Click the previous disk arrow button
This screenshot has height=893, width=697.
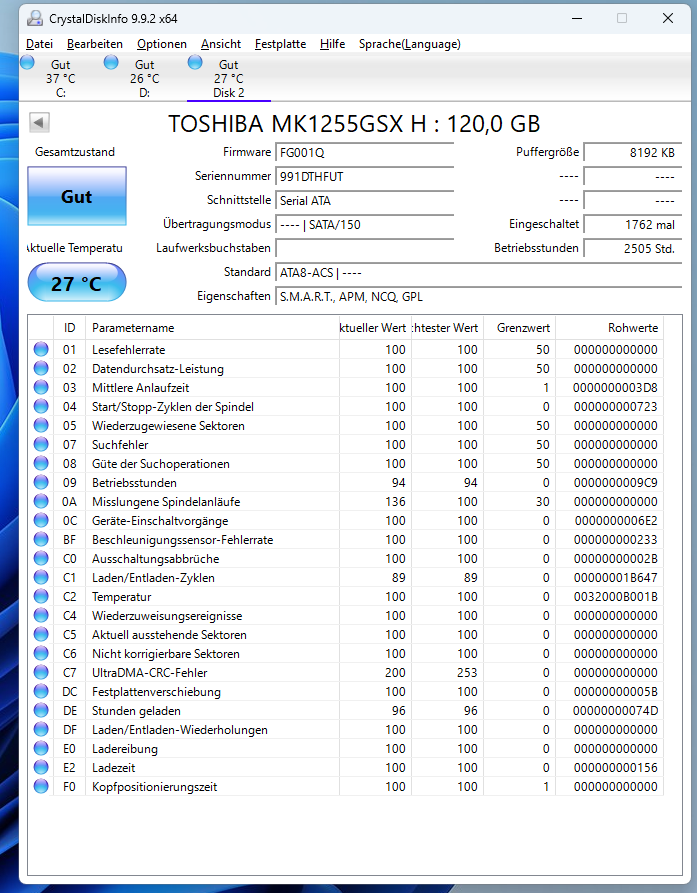pyautogui.click(x=39, y=122)
